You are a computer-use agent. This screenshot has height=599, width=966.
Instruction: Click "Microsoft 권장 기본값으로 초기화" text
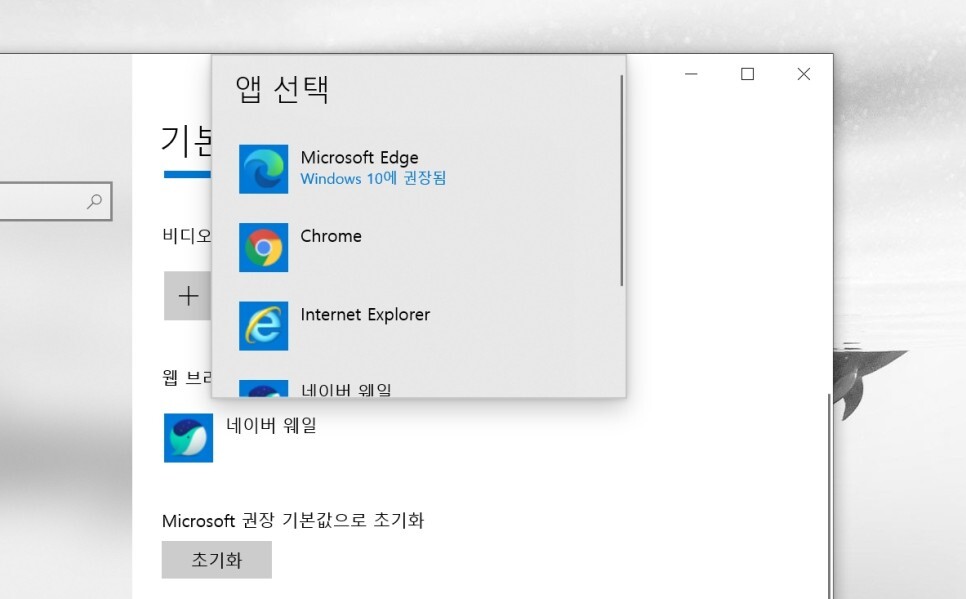pos(293,521)
